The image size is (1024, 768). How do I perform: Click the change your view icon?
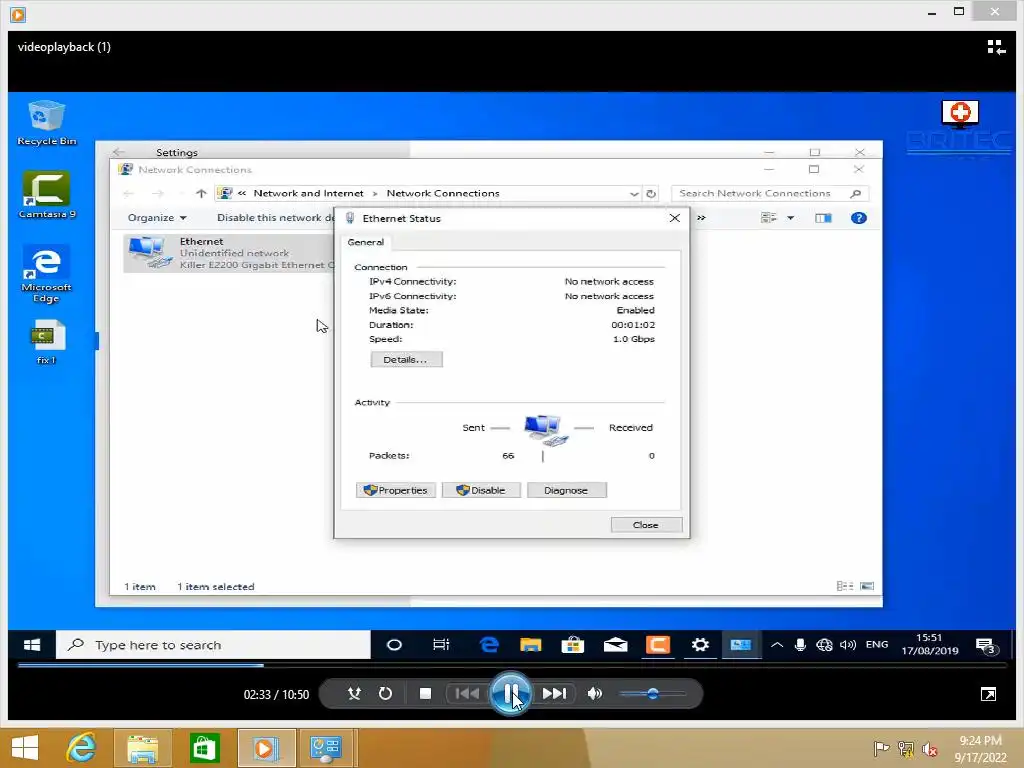769,218
